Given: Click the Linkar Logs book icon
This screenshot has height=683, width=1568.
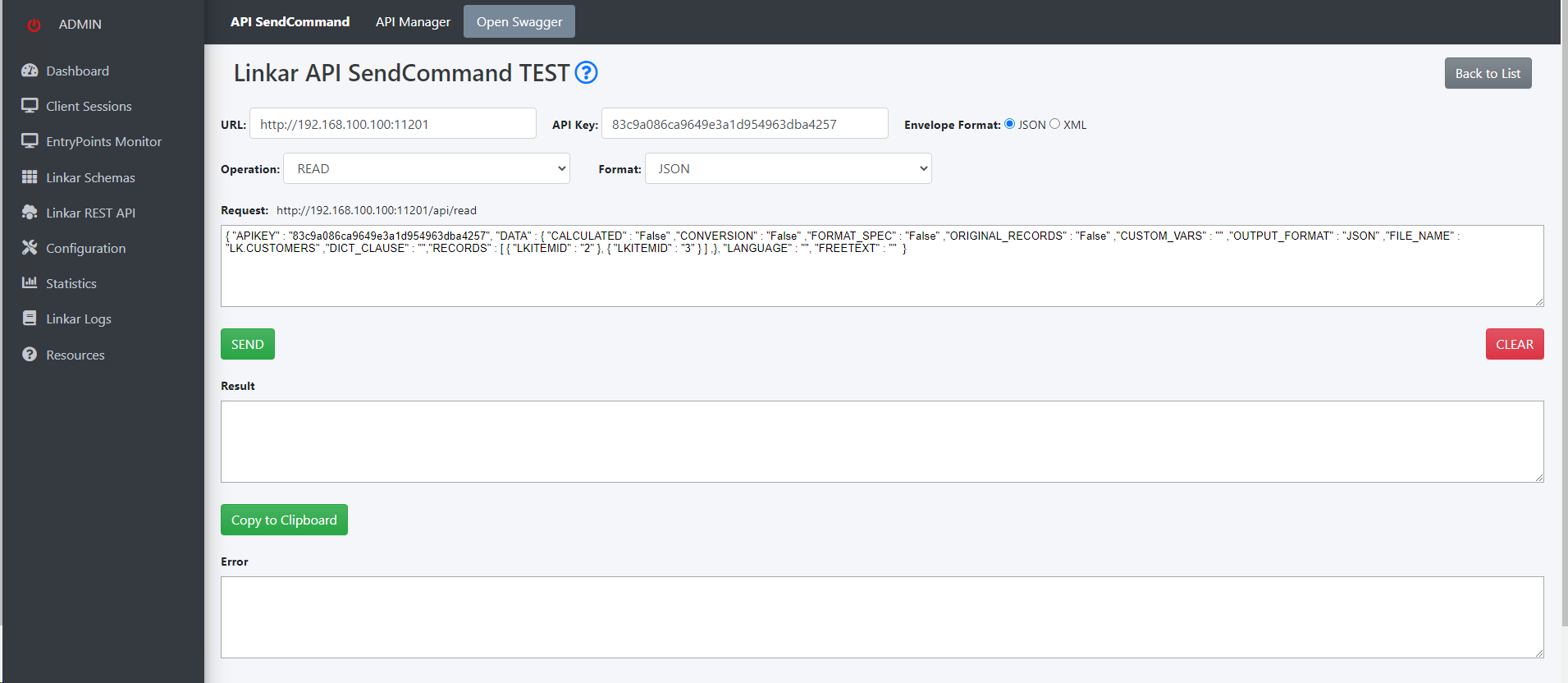Looking at the screenshot, I should point(30,319).
